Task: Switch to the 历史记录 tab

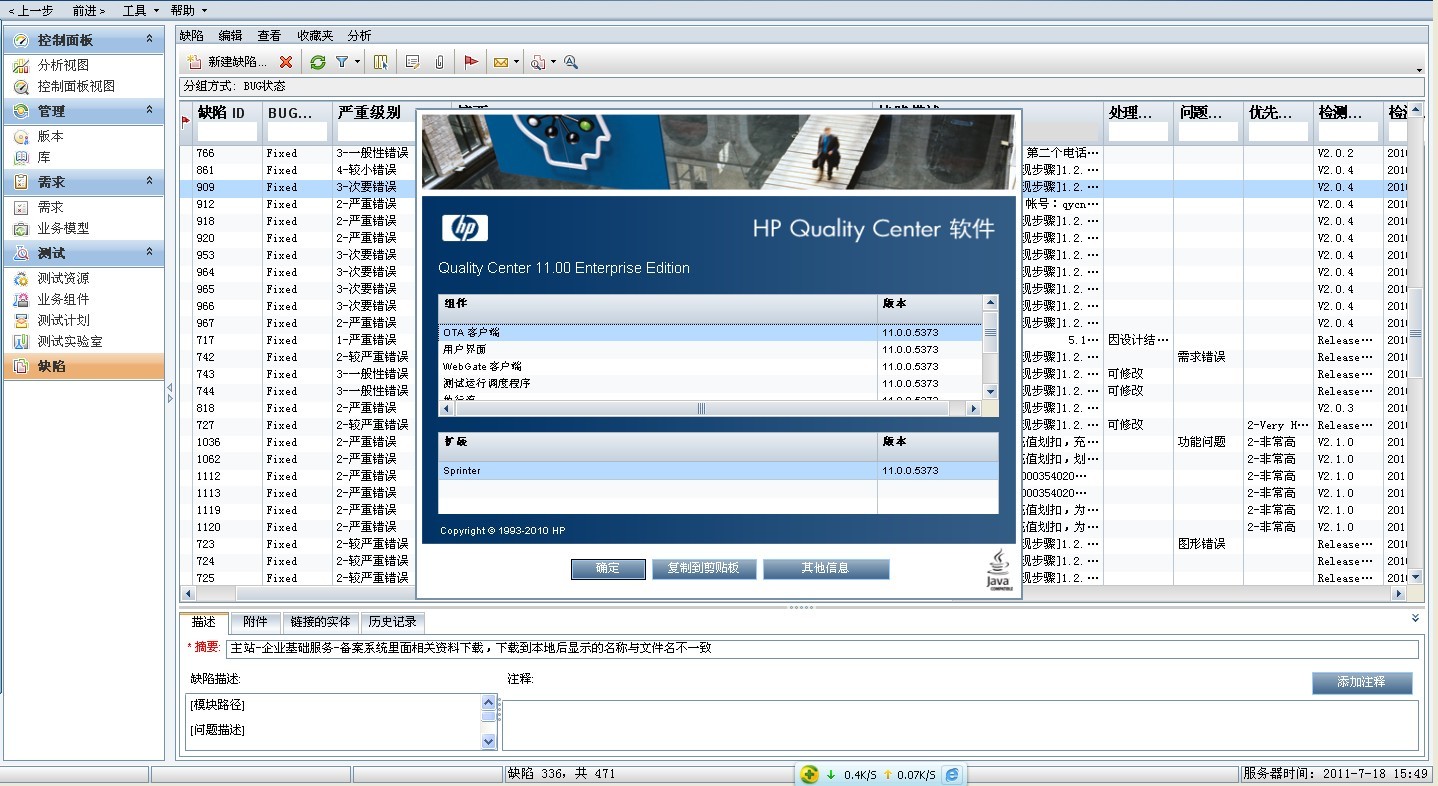Action: pos(392,622)
